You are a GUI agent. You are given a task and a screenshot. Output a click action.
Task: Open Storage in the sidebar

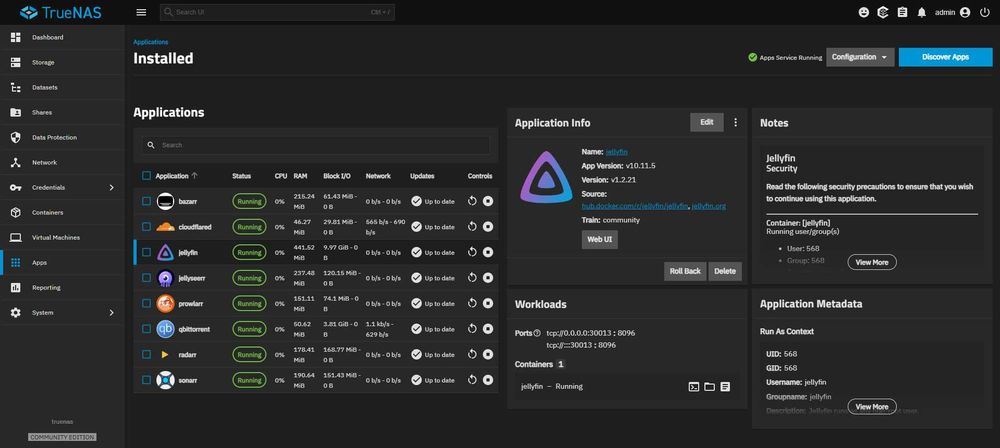coord(62,63)
